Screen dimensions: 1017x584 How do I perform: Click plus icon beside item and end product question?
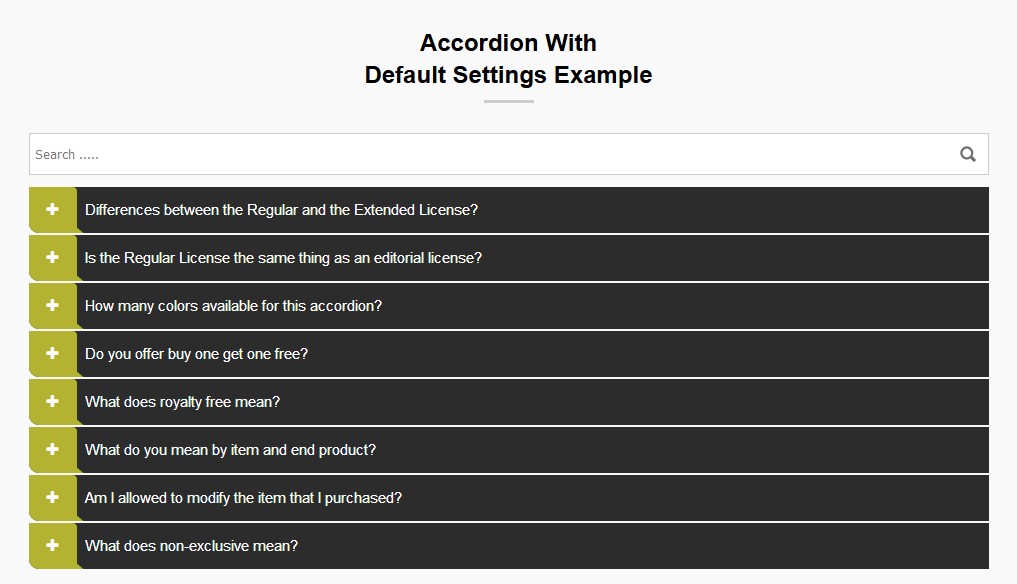click(52, 449)
